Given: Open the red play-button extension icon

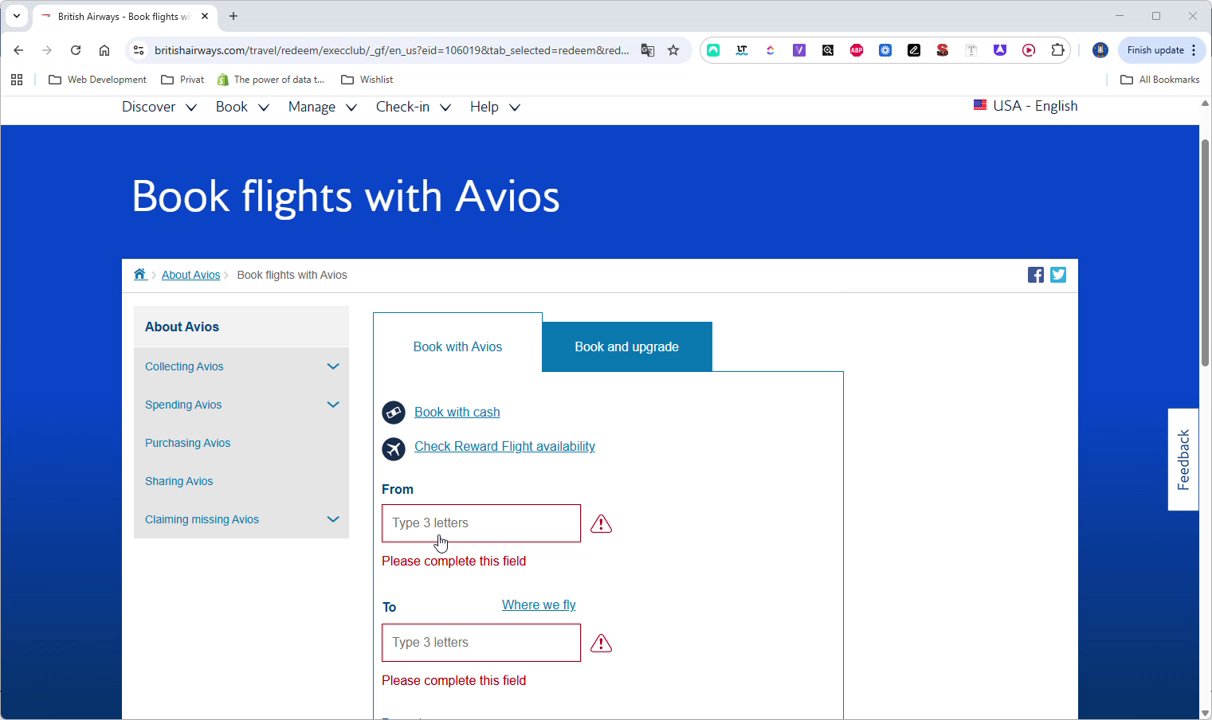Looking at the screenshot, I should [1029, 50].
